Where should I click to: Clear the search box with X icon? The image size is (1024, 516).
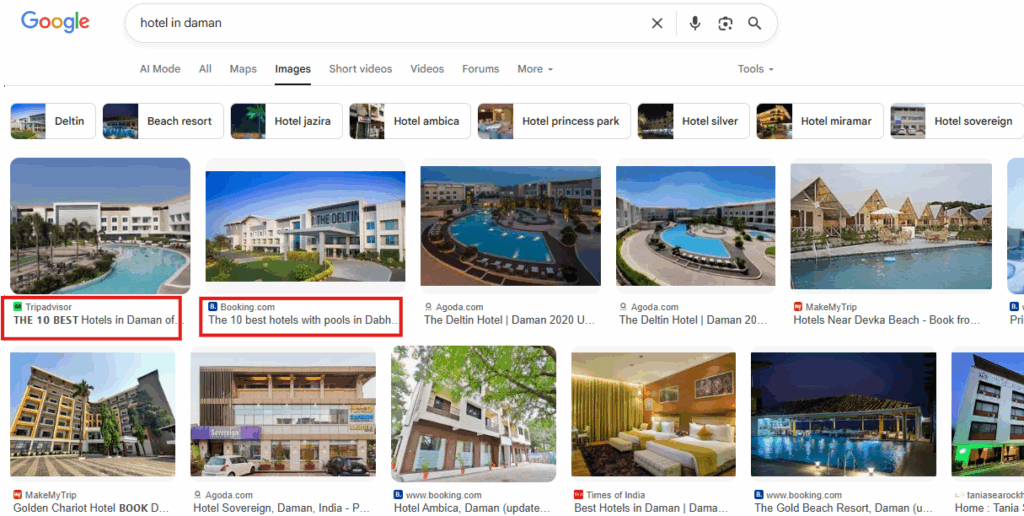657,24
